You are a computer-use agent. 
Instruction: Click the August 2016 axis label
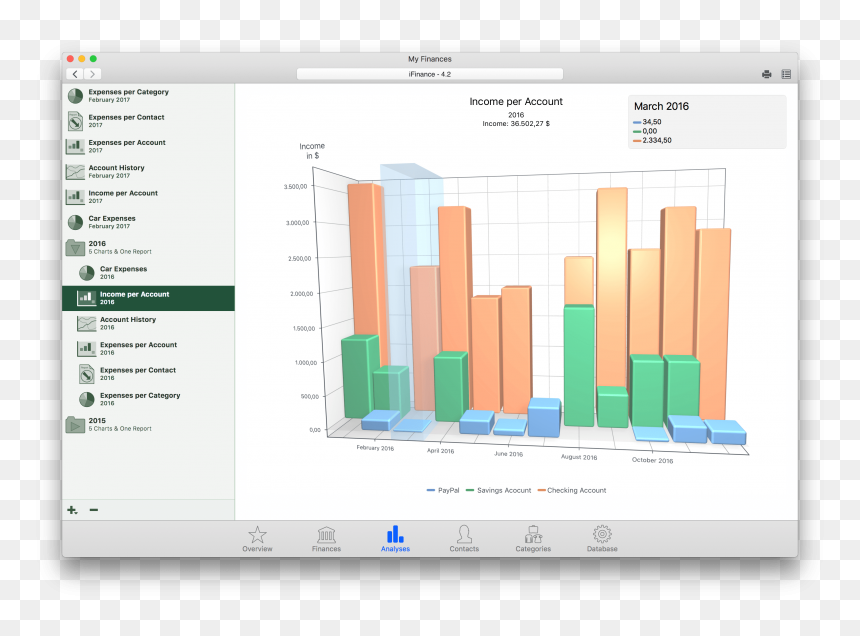[x=579, y=457]
